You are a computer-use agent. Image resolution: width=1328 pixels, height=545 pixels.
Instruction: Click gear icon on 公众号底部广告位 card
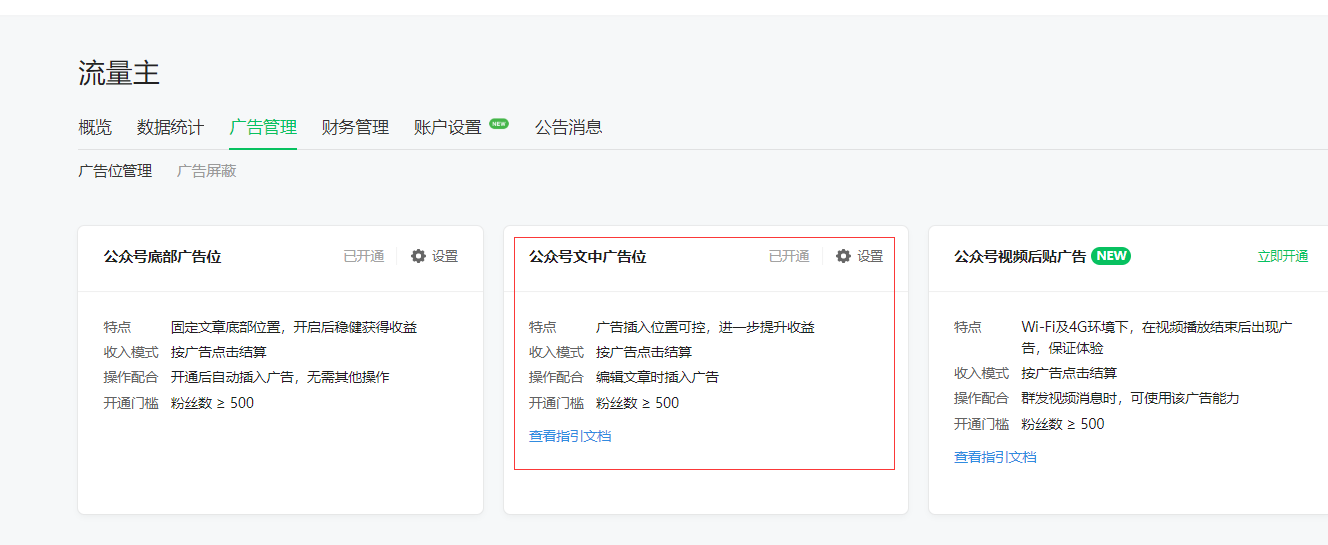pos(418,256)
